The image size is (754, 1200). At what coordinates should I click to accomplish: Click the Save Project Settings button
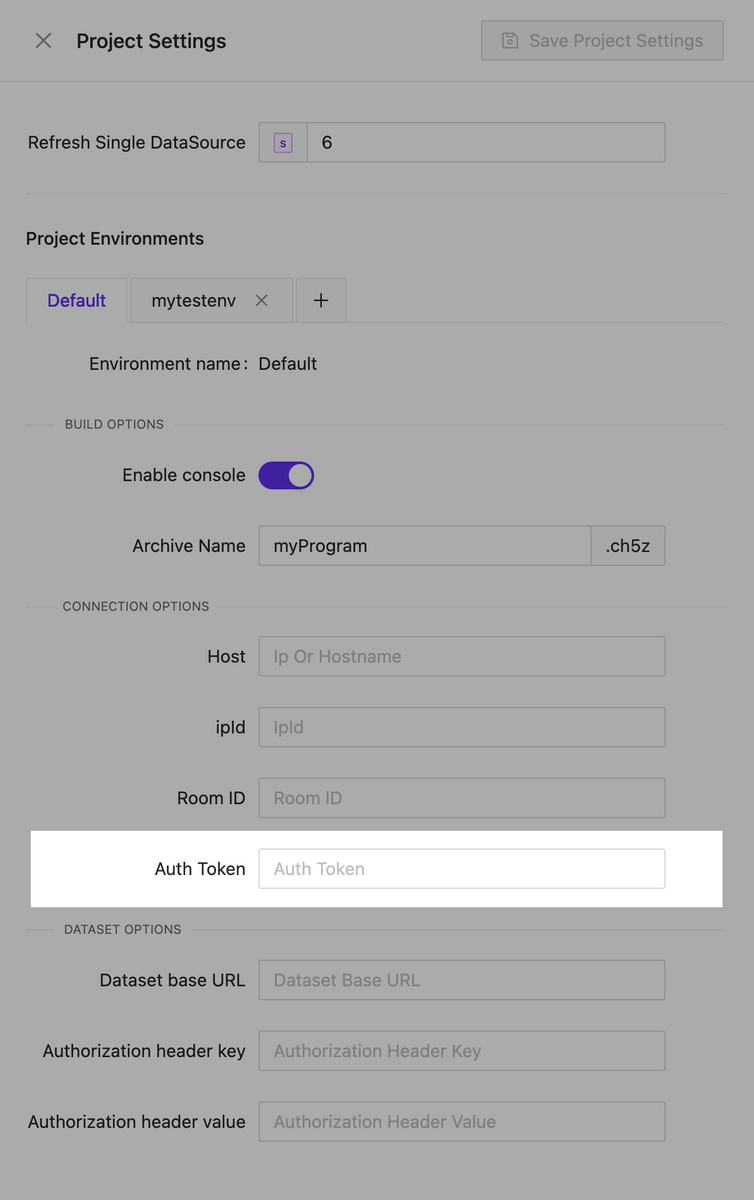(x=601, y=40)
